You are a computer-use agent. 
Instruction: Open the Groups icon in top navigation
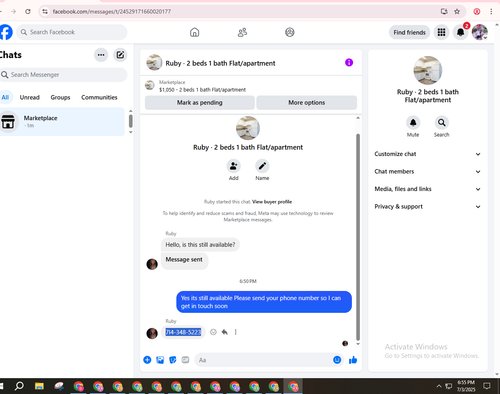pos(290,32)
